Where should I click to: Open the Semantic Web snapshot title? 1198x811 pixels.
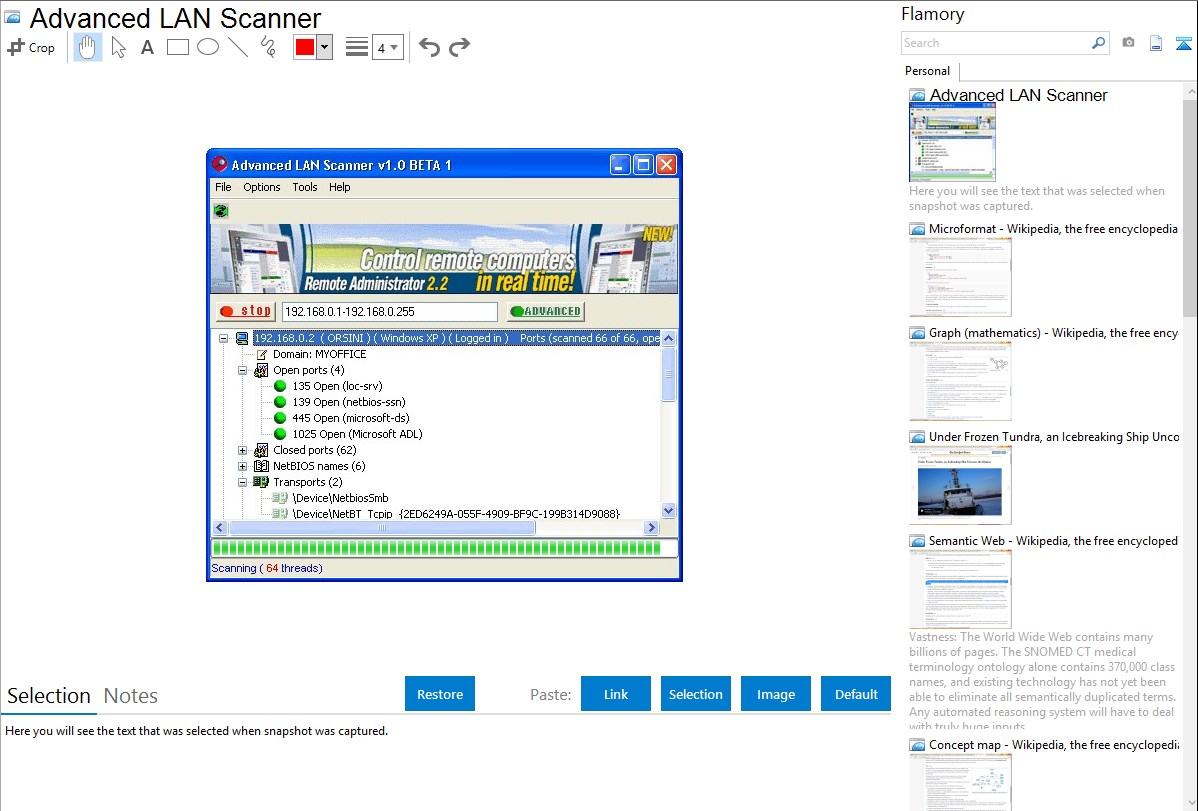1053,541
